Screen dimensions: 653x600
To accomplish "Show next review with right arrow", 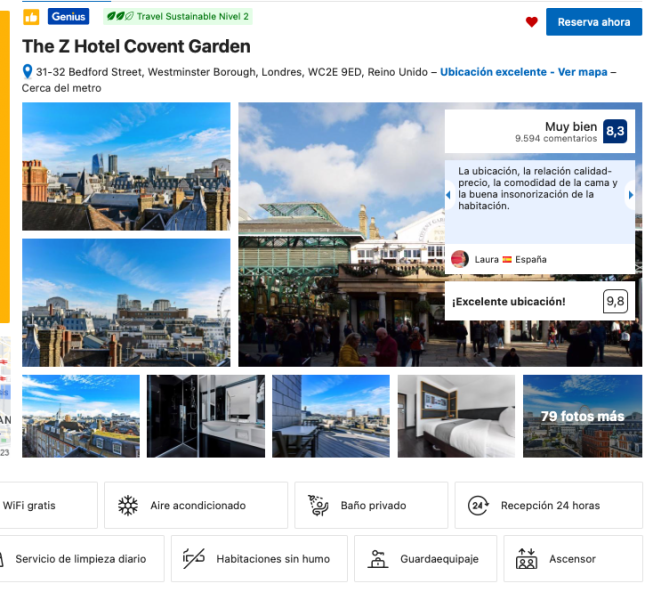I will coord(631,194).
